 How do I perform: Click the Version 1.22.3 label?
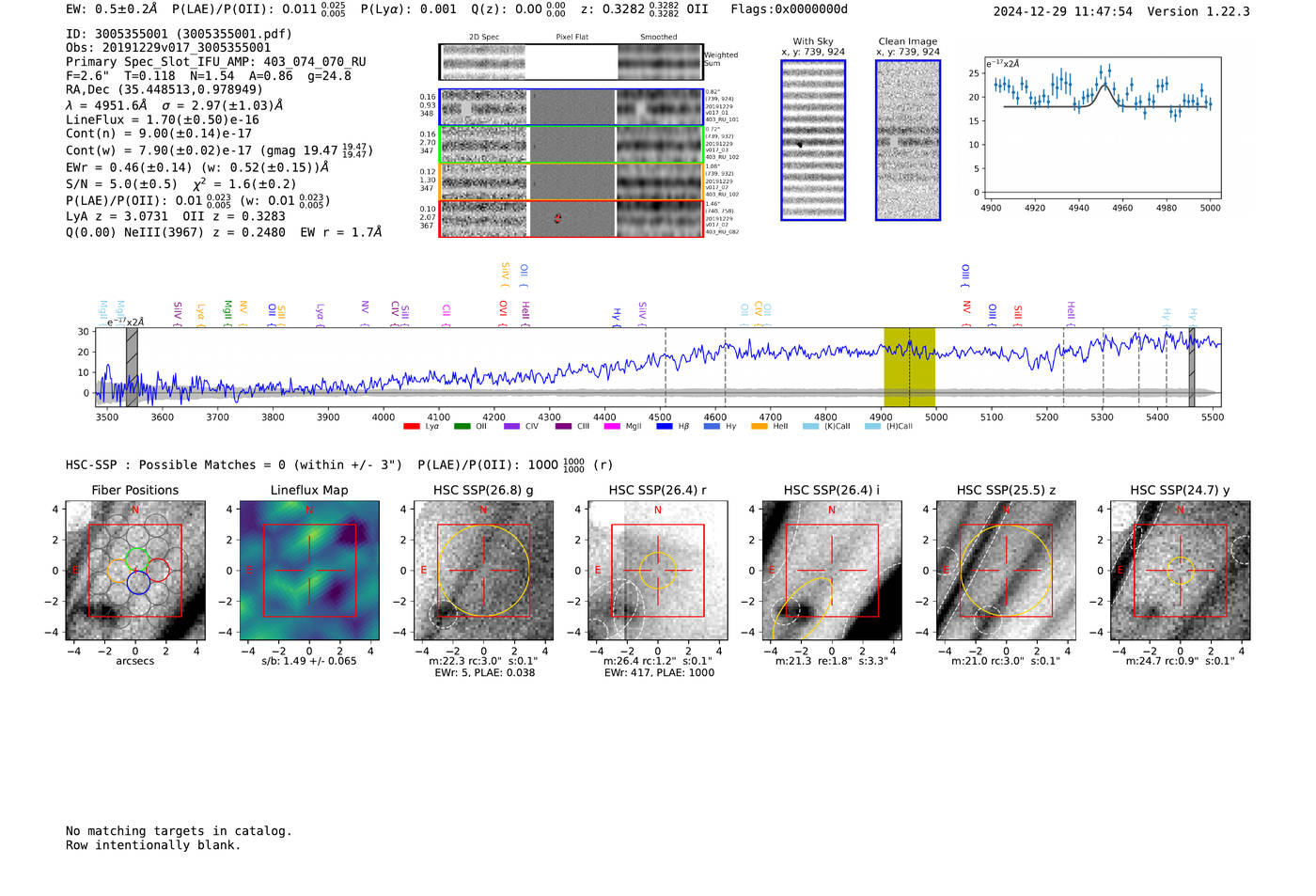click(1198, 11)
